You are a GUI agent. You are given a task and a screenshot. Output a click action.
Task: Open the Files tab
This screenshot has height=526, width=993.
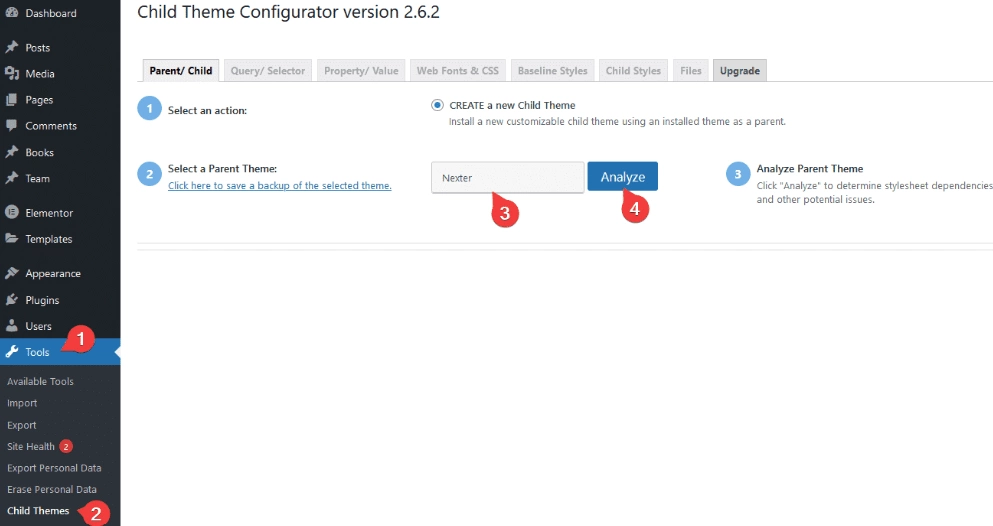(691, 71)
